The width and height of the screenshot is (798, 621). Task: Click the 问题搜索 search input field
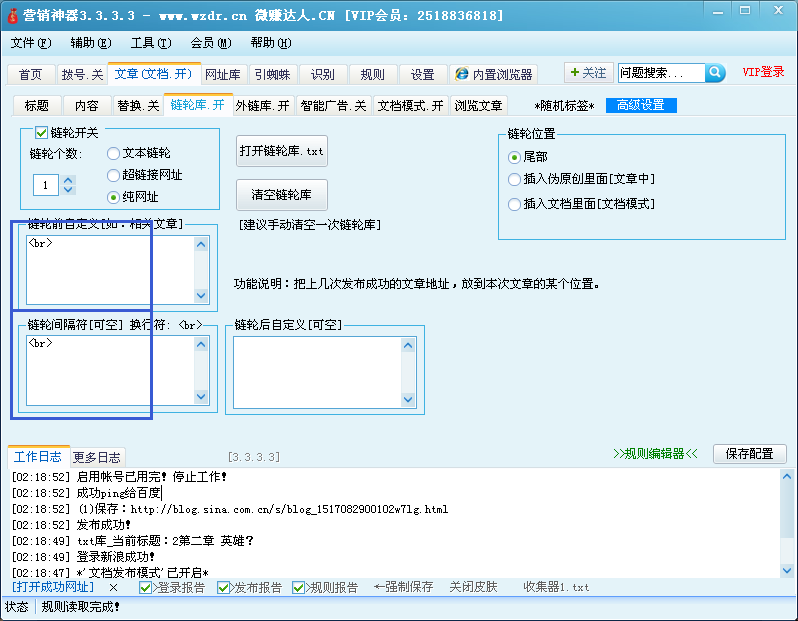660,73
